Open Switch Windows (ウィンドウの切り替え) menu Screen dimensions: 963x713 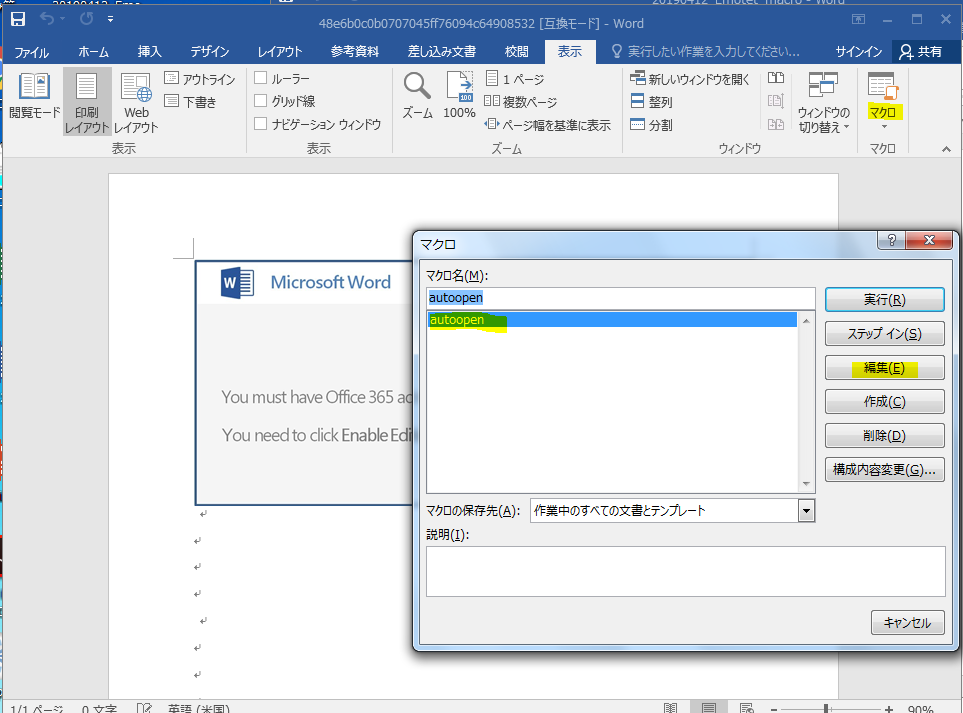tap(824, 101)
